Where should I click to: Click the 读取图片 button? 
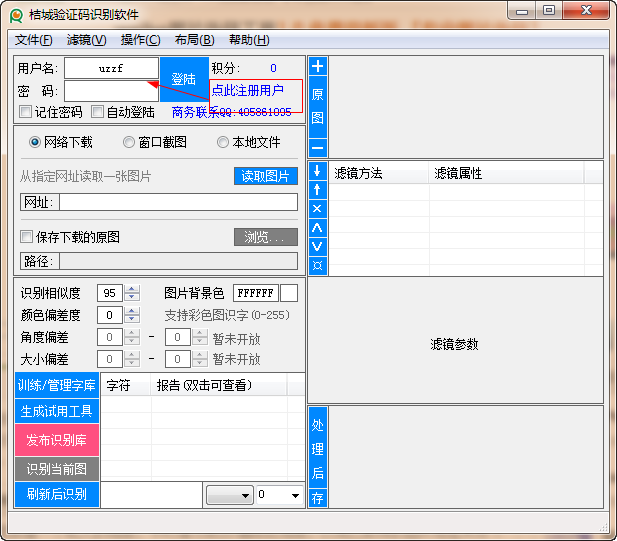[x=266, y=176]
